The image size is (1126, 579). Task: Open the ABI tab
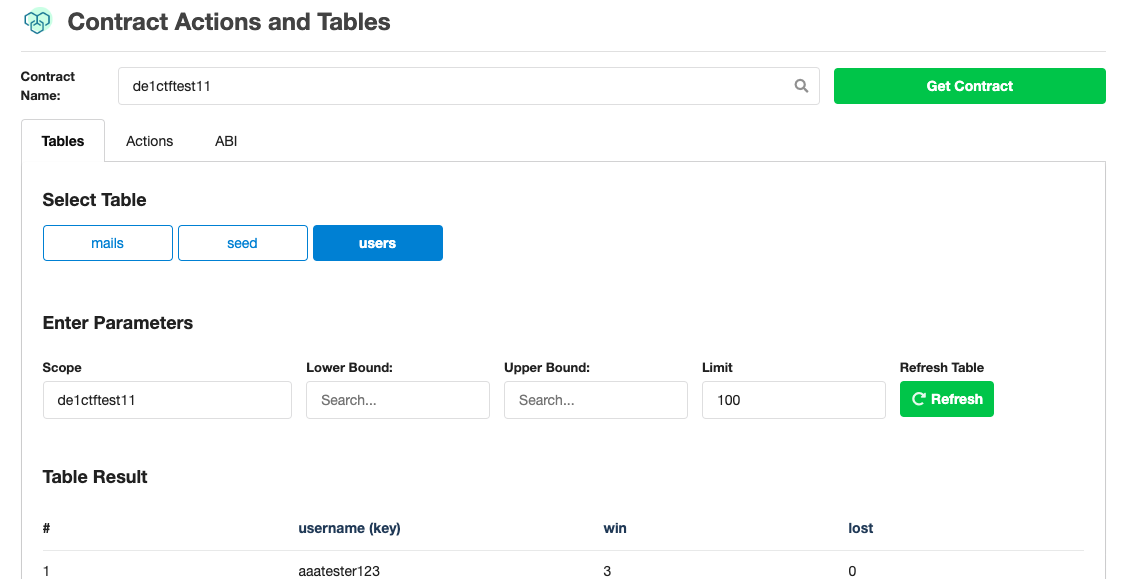pyautogui.click(x=226, y=141)
